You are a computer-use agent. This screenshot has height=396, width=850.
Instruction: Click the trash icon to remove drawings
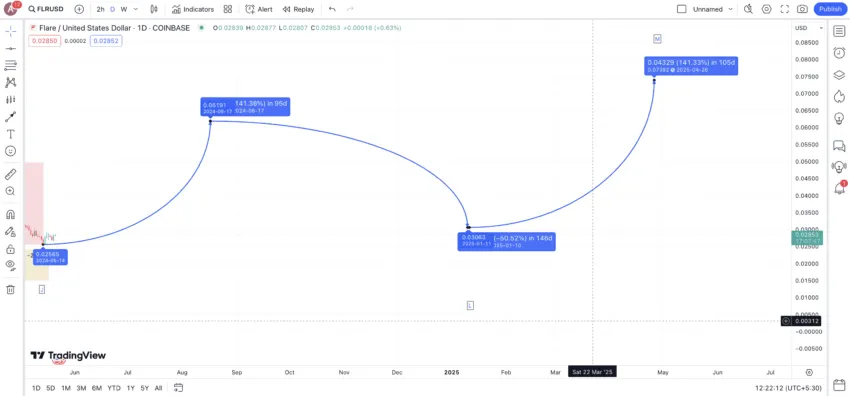click(10, 289)
